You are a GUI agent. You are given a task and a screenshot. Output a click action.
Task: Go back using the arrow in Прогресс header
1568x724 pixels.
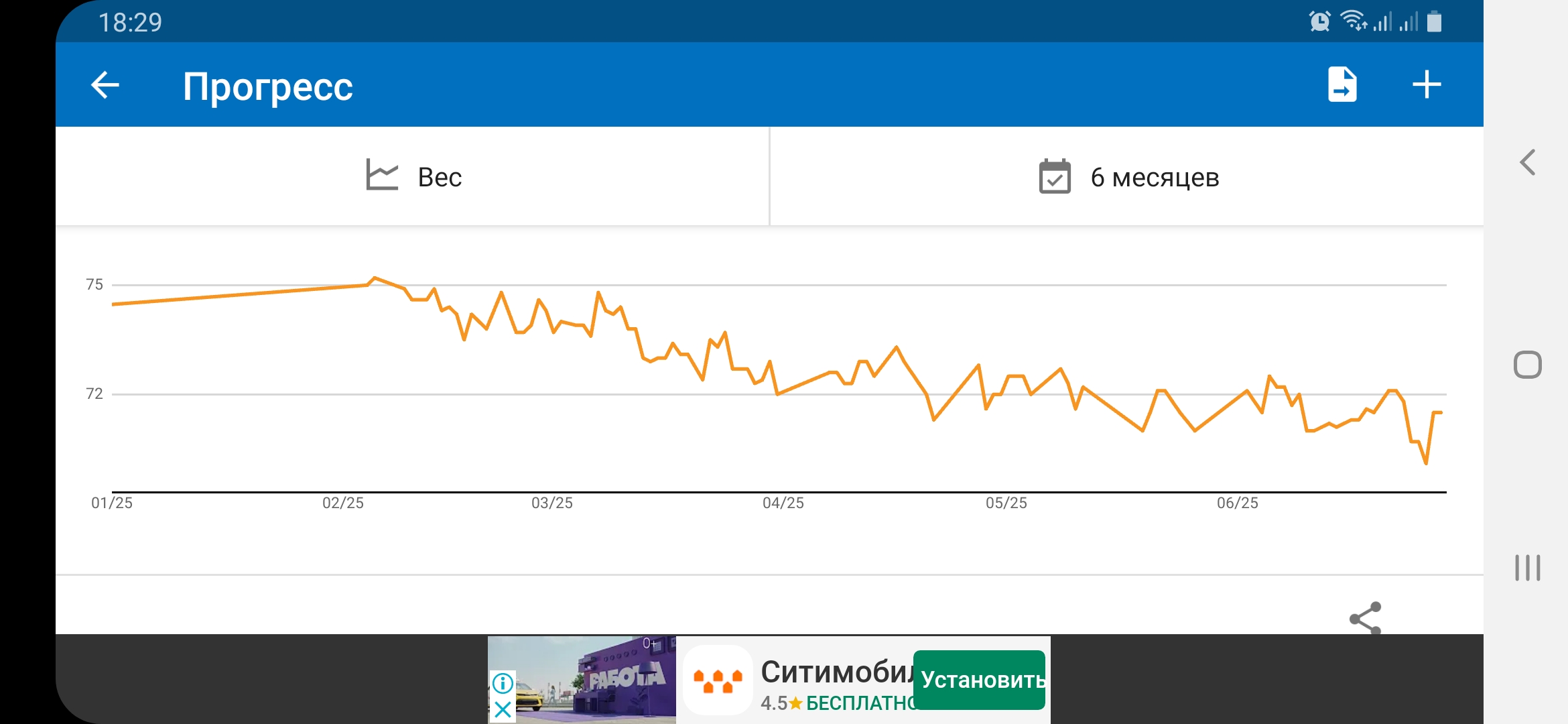point(105,85)
